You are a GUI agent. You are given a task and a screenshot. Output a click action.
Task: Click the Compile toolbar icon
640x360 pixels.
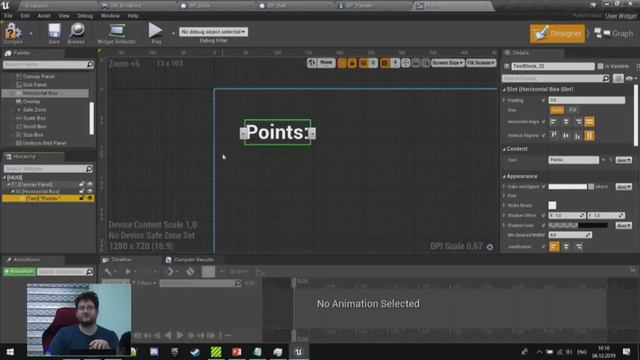[x=13, y=33]
